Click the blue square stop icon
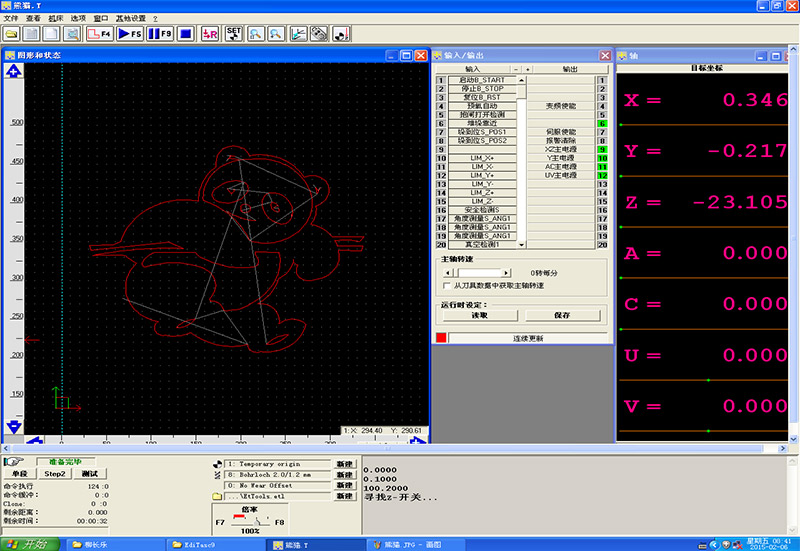 tap(186, 34)
